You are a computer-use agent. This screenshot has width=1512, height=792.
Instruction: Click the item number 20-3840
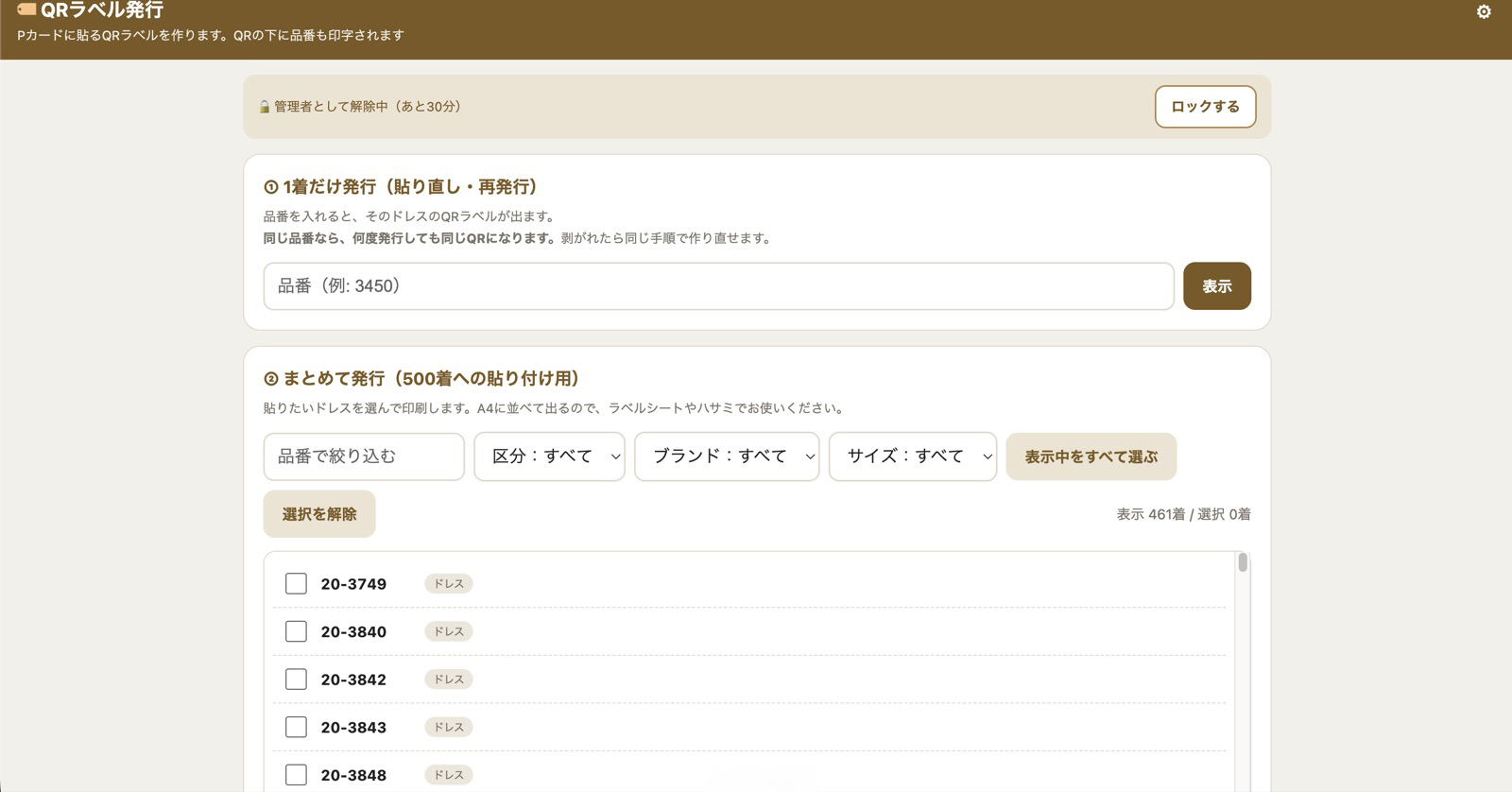tap(353, 631)
